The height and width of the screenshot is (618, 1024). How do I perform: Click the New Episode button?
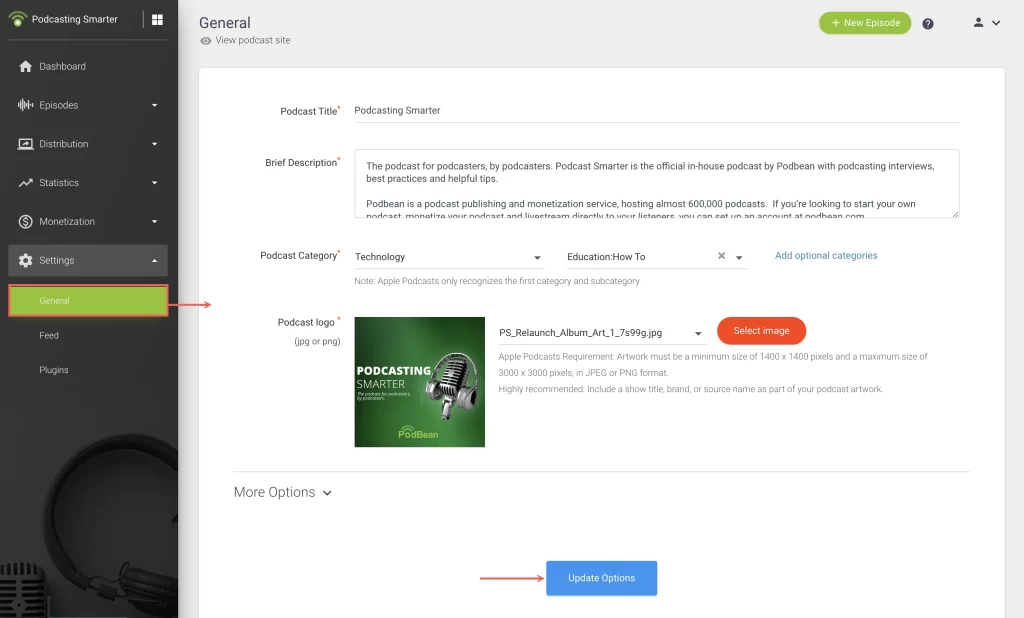click(x=864, y=22)
